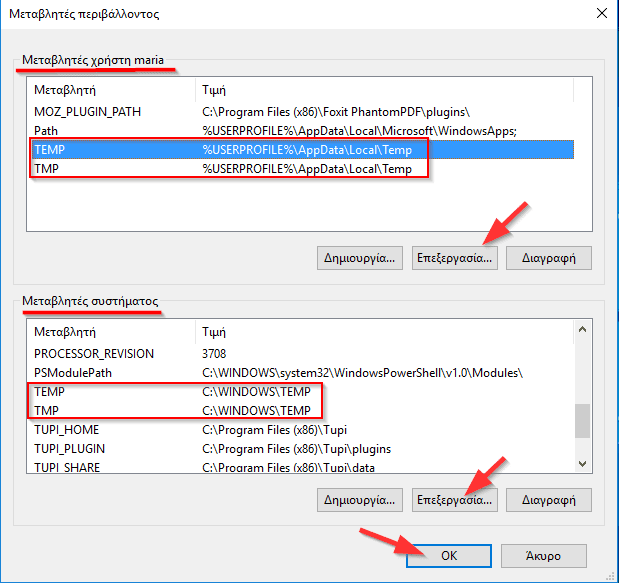Click scroll up arrow in system variables list
Viewport: 619px width, 583px height.
click(582, 329)
